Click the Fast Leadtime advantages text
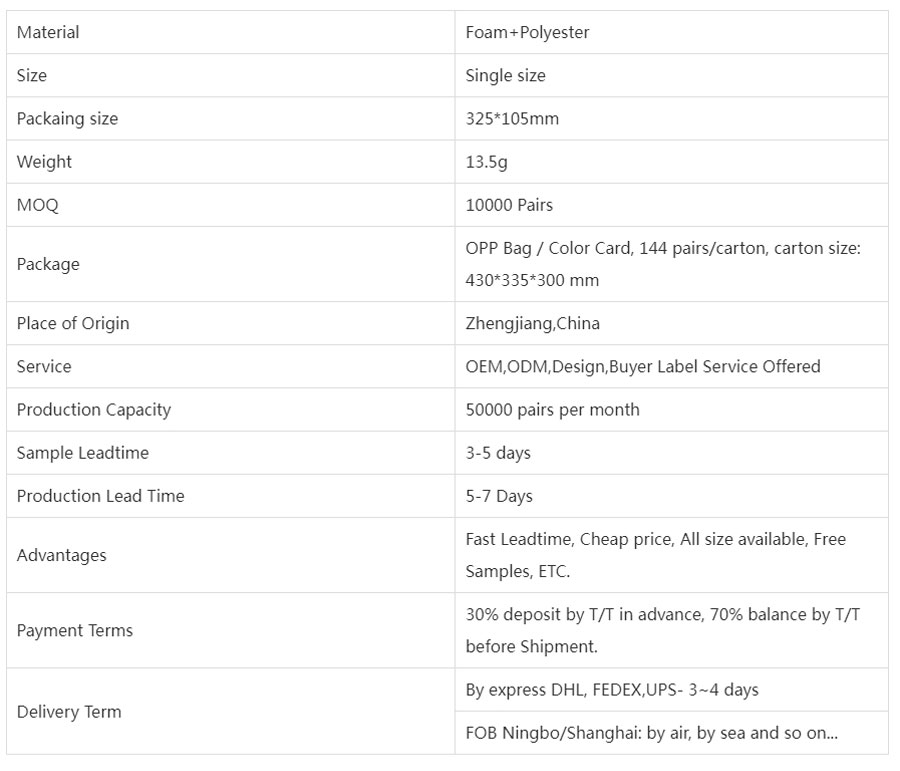The width and height of the screenshot is (900, 771). tap(655, 555)
